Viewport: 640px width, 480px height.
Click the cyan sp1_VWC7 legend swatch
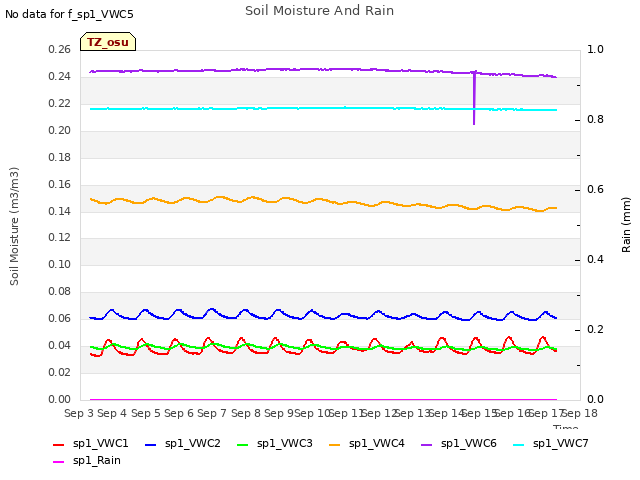pos(518,444)
